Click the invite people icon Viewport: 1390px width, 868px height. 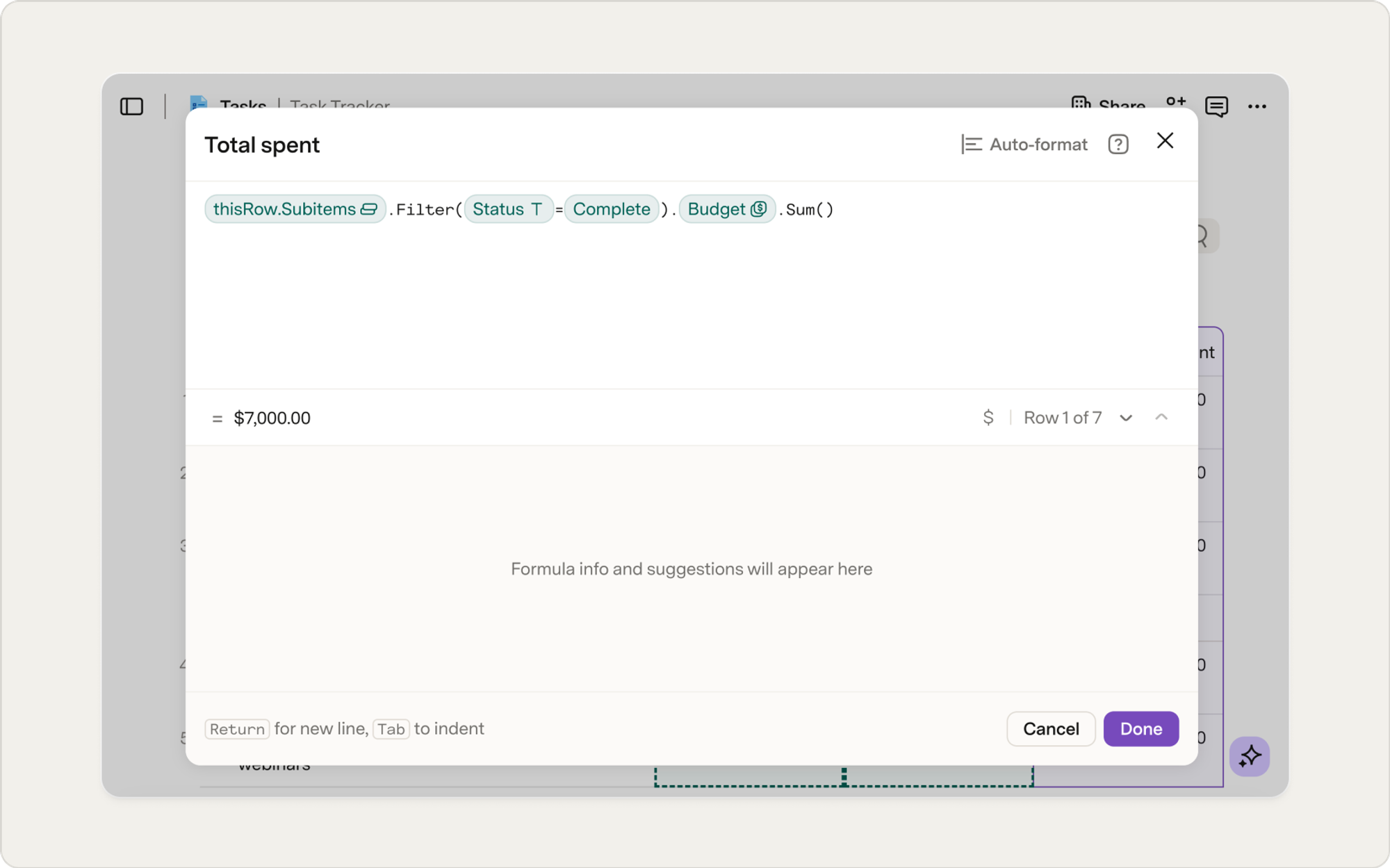pyautogui.click(x=1176, y=103)
